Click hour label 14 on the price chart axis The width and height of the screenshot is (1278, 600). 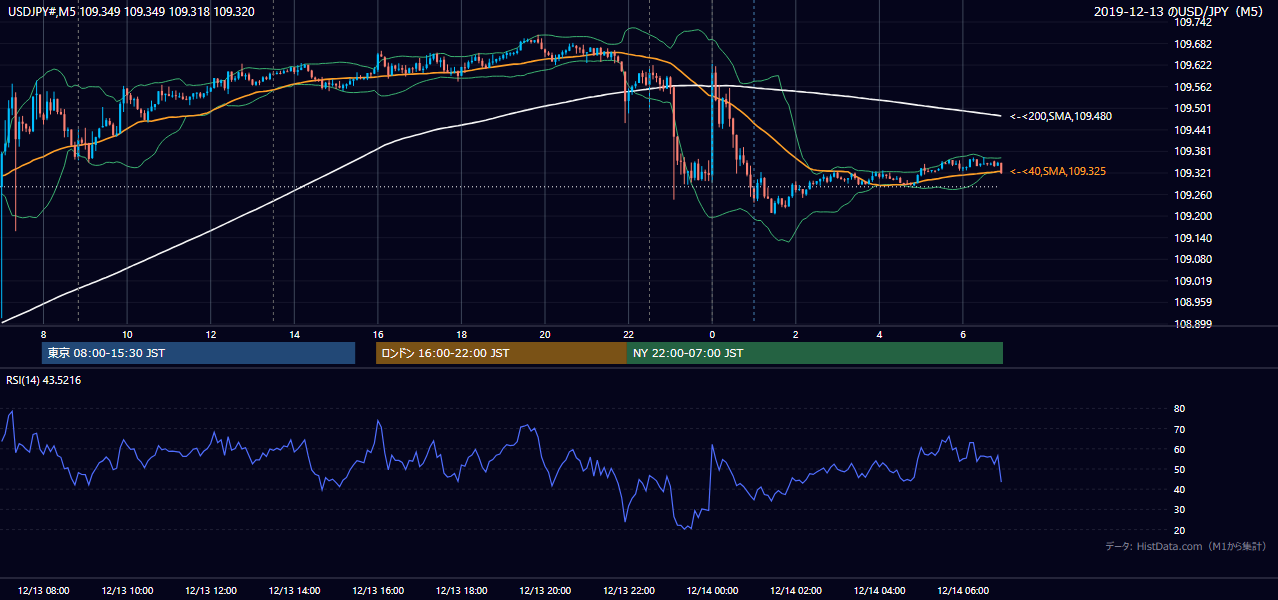point(294,333)
